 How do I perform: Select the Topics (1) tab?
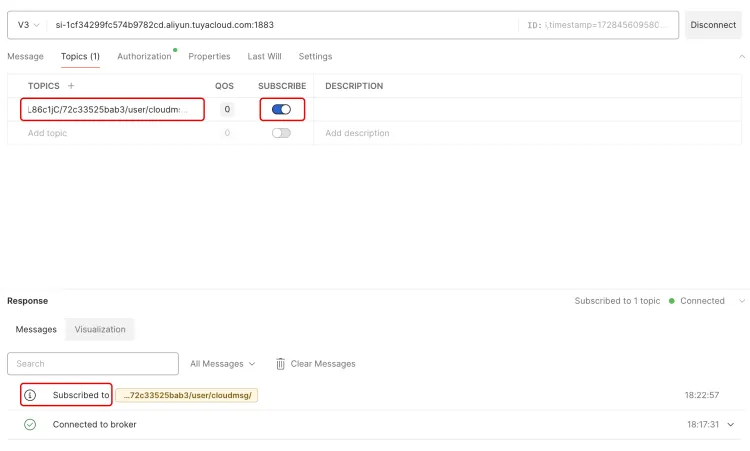point(80,56)
